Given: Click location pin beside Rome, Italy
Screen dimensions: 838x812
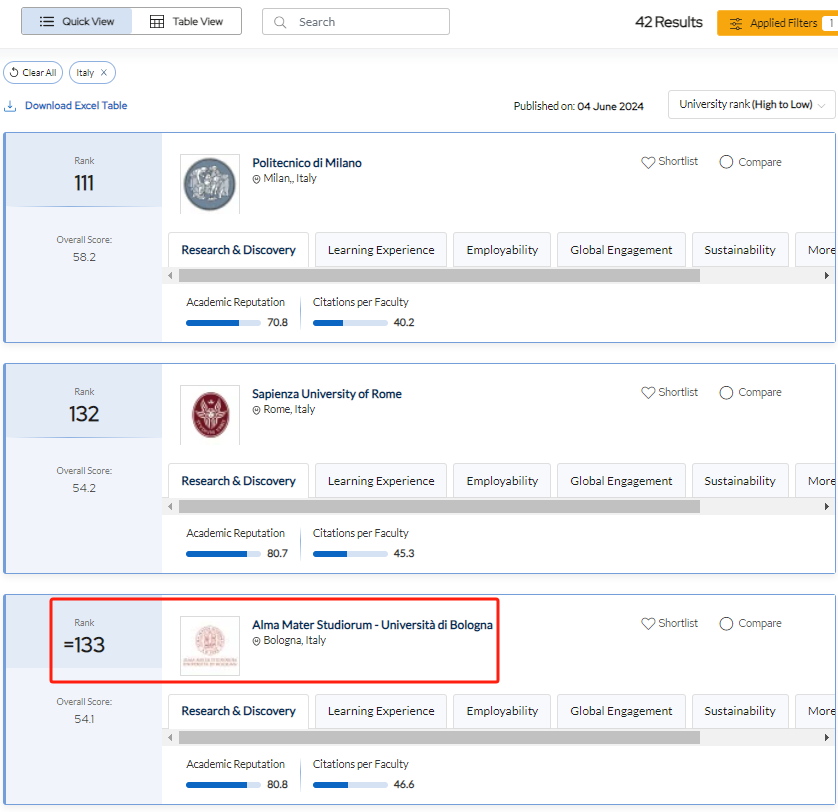Looking at the screenshot, I should point(257,410).
